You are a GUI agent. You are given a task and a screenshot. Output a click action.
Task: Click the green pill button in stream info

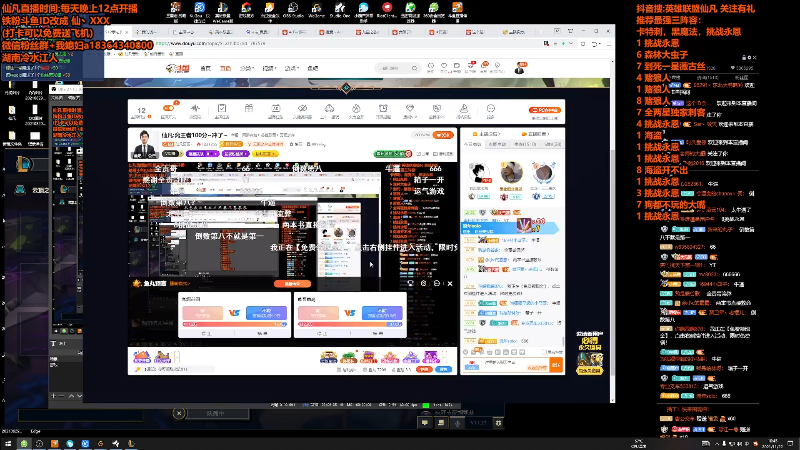(393, 154)
